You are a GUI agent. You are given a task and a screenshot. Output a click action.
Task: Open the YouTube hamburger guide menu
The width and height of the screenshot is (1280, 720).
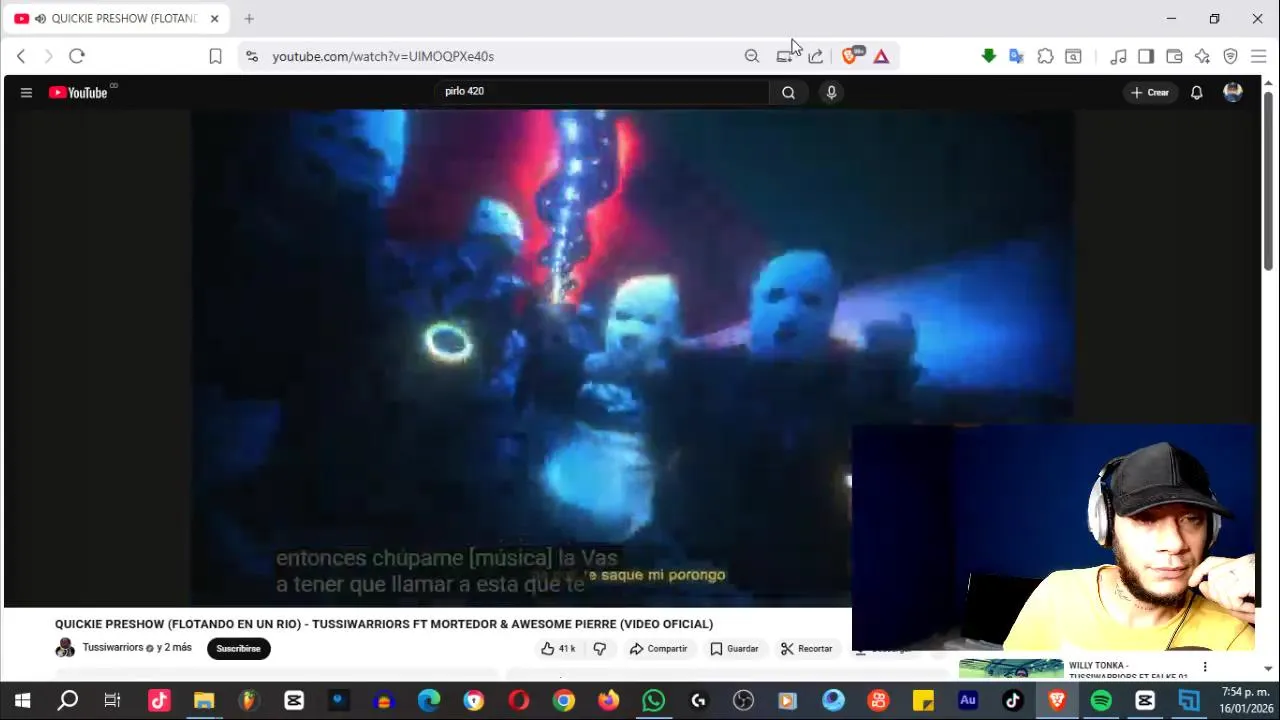[x=26, y=92]
